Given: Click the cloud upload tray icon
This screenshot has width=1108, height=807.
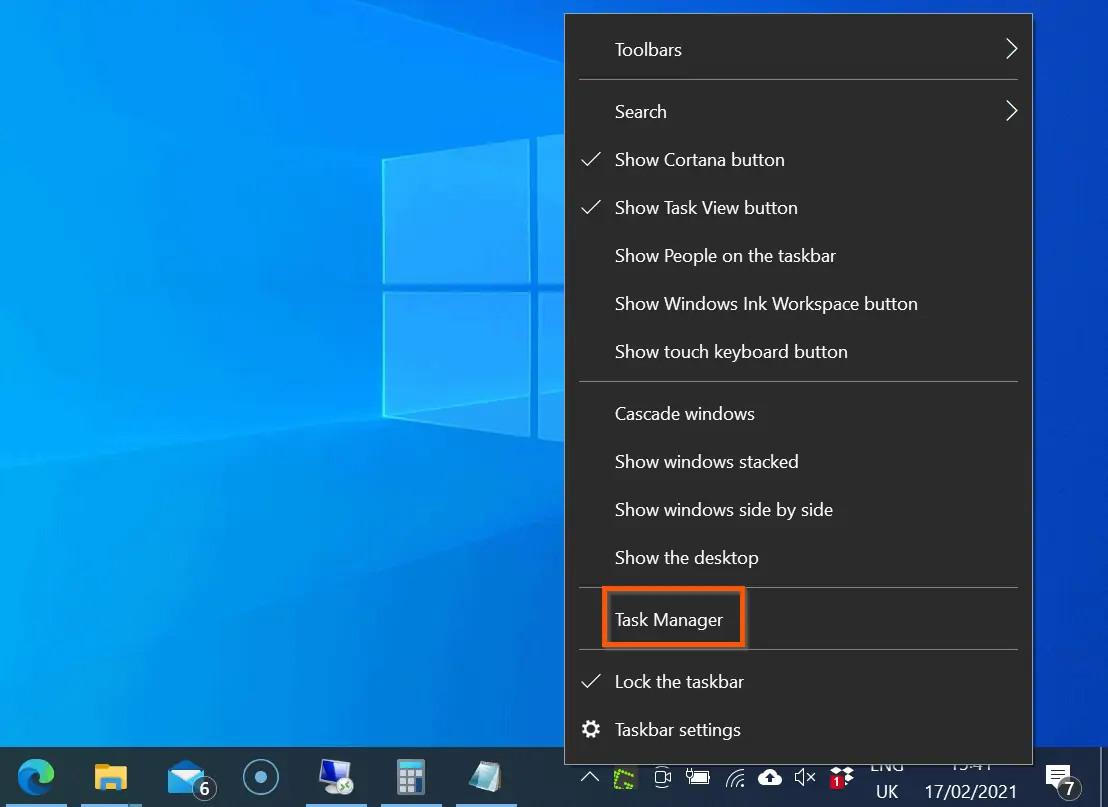Looking at the screenshot, I should pos(770,778).
